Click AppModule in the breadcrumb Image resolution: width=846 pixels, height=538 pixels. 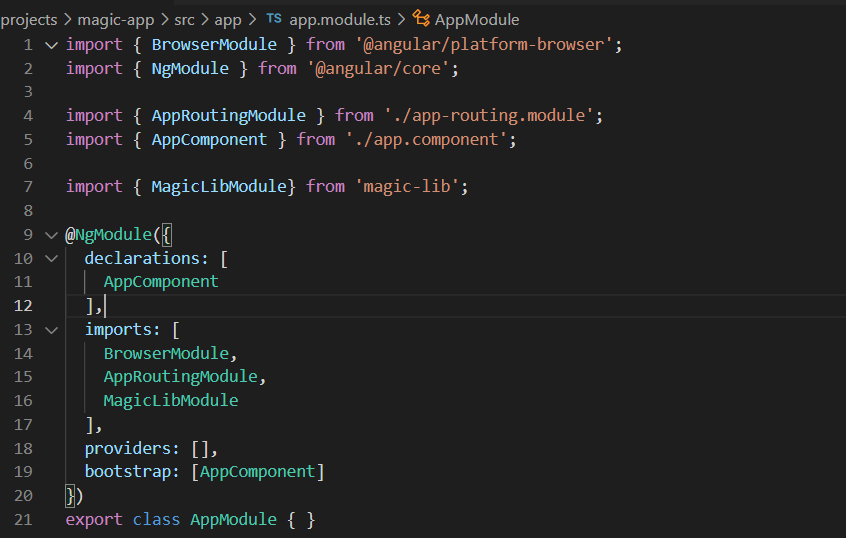point(477,20)
